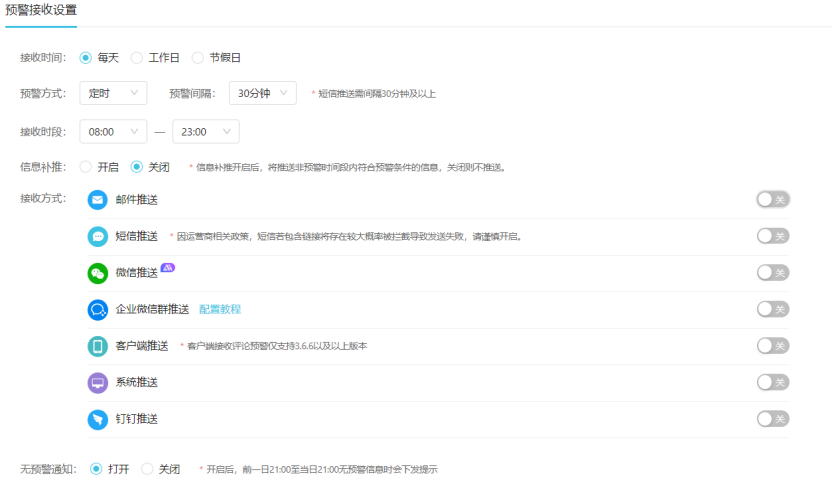Switch on the 钉钉推送 toggle
The height and width of the screenshot is (484, 832).
(x=772, y=419)
